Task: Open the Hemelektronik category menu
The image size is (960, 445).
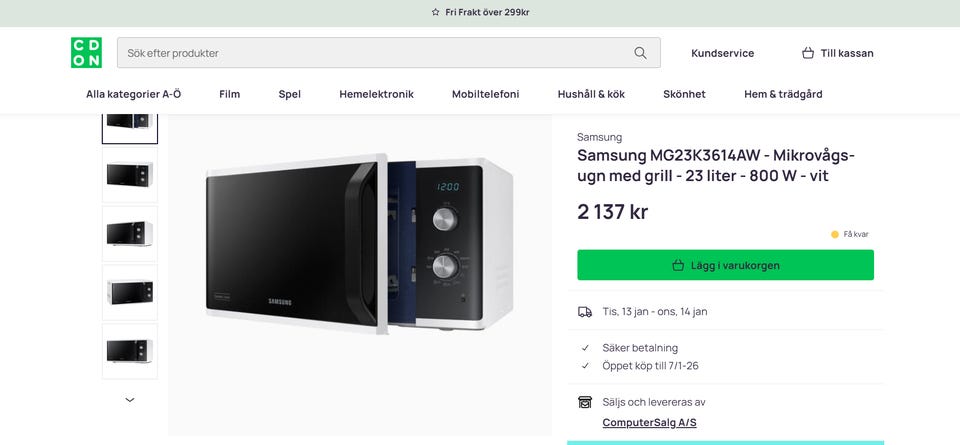Action: (x=376, y=94)
